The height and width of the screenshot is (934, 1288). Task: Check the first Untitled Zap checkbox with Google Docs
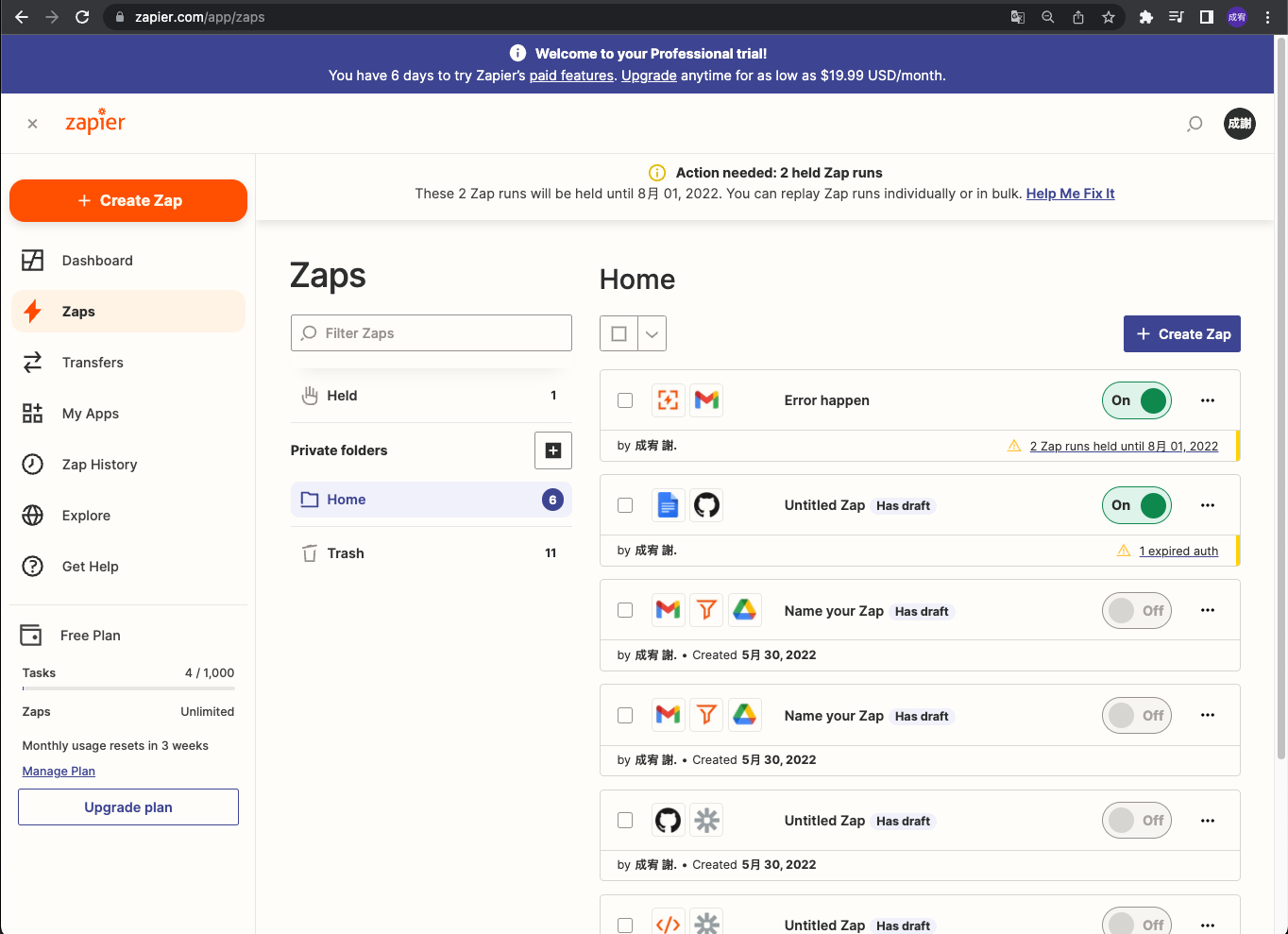[x=625, y=505]
